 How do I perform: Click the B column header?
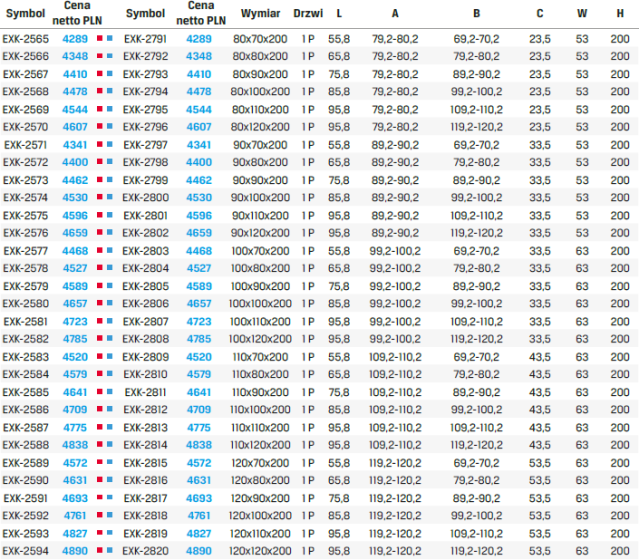tap(476, 13)
